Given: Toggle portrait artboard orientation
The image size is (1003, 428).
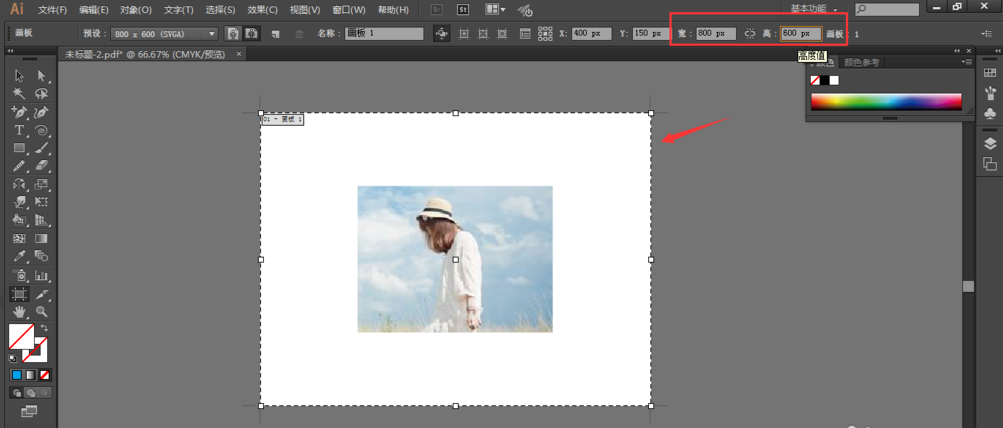Looking at the screenshot, I should (232, 33).
